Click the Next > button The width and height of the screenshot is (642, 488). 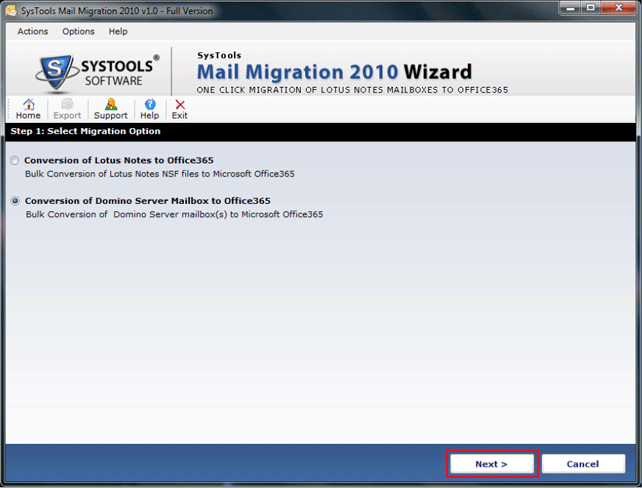point(492,464)
